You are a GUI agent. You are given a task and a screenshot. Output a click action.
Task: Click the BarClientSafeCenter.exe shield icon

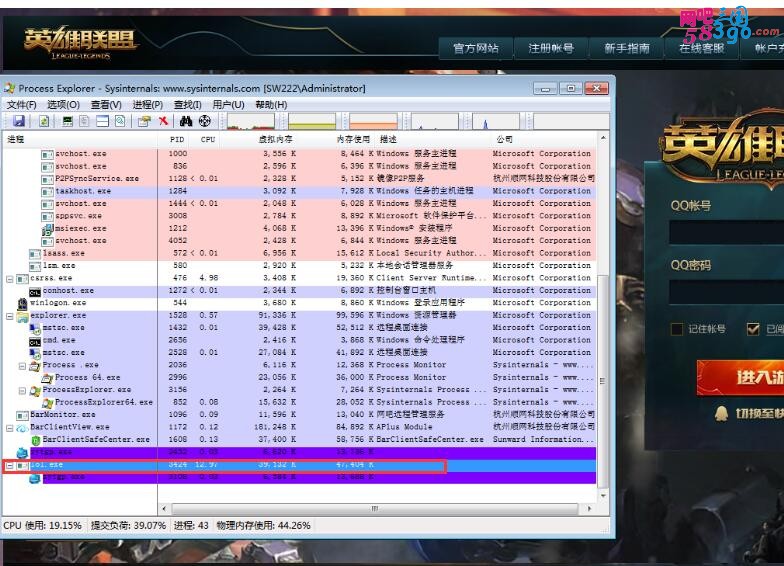point(36,440)
